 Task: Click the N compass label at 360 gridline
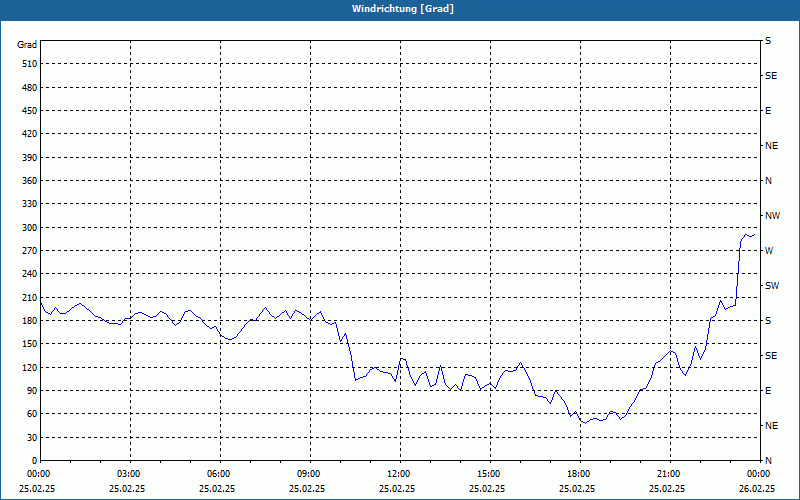click(x=768, y=181)
